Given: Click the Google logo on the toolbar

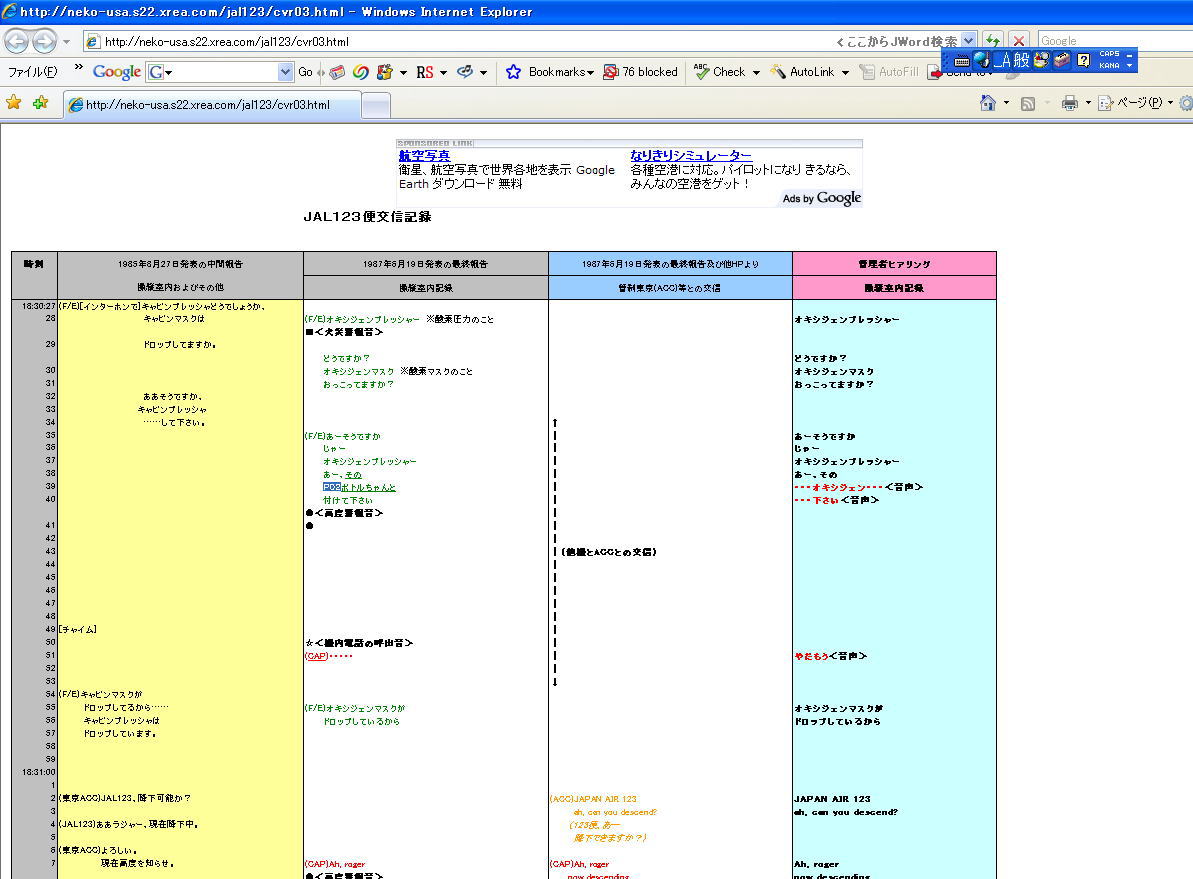Looking at the screenshot, I should [116, 72].
